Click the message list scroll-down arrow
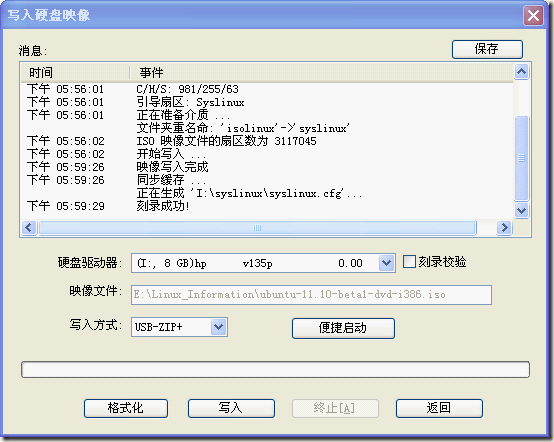The height and width of the screenshot is (442, 554). point(521,211)
